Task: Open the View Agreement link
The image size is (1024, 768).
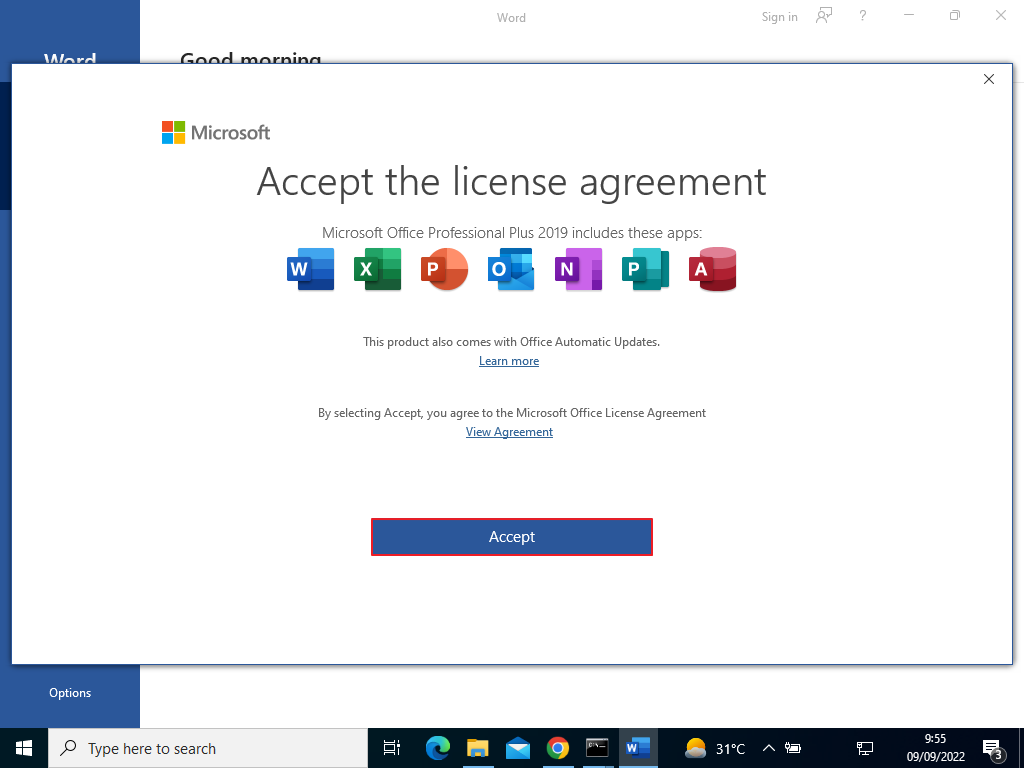Action: 509,432
